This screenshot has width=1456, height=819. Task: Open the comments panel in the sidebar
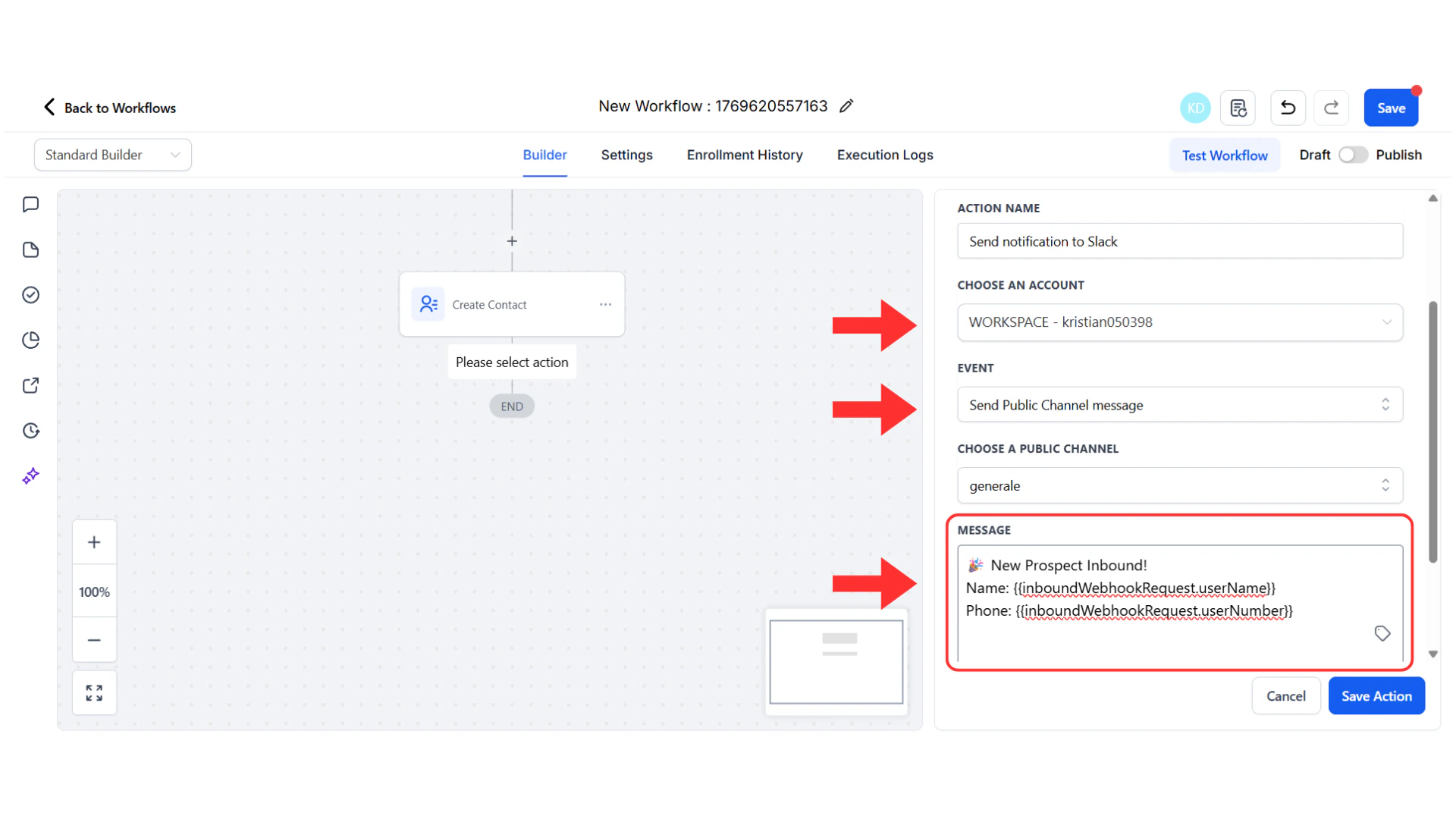[x=30, y=204]
